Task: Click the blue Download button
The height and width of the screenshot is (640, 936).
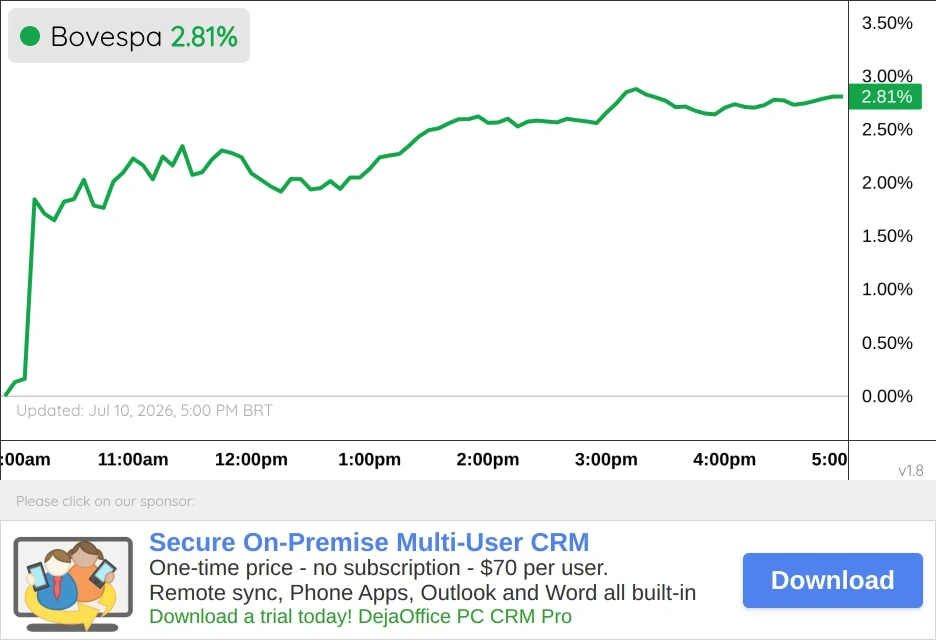Action: [833, 580]
